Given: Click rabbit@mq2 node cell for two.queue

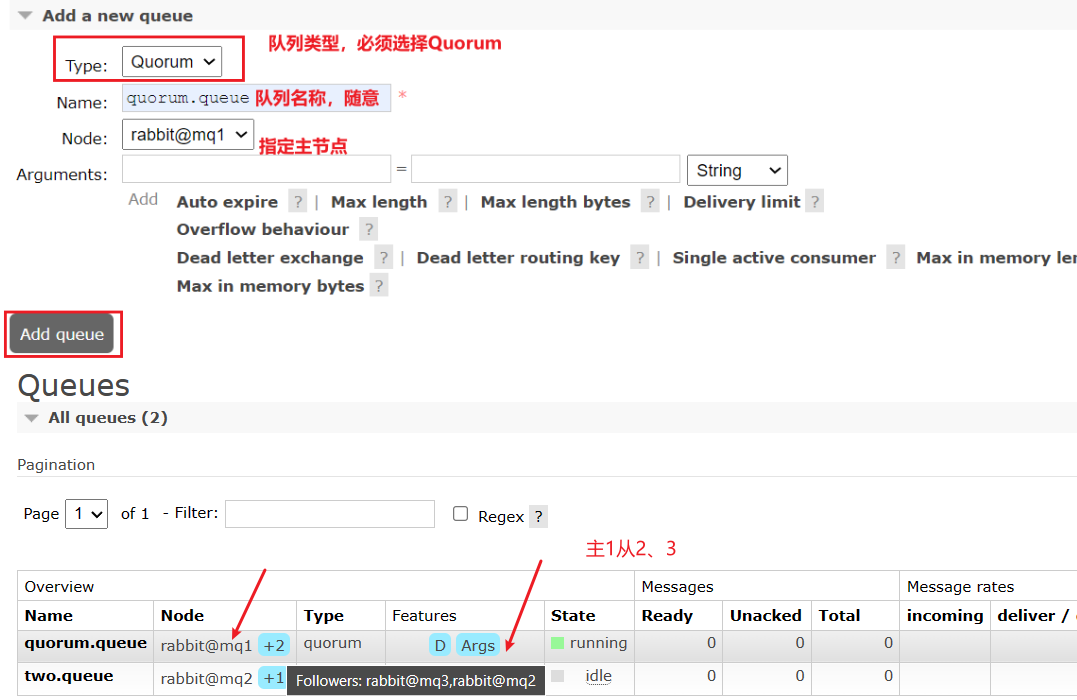Looking at the screenshot, I should click(206, 679).
